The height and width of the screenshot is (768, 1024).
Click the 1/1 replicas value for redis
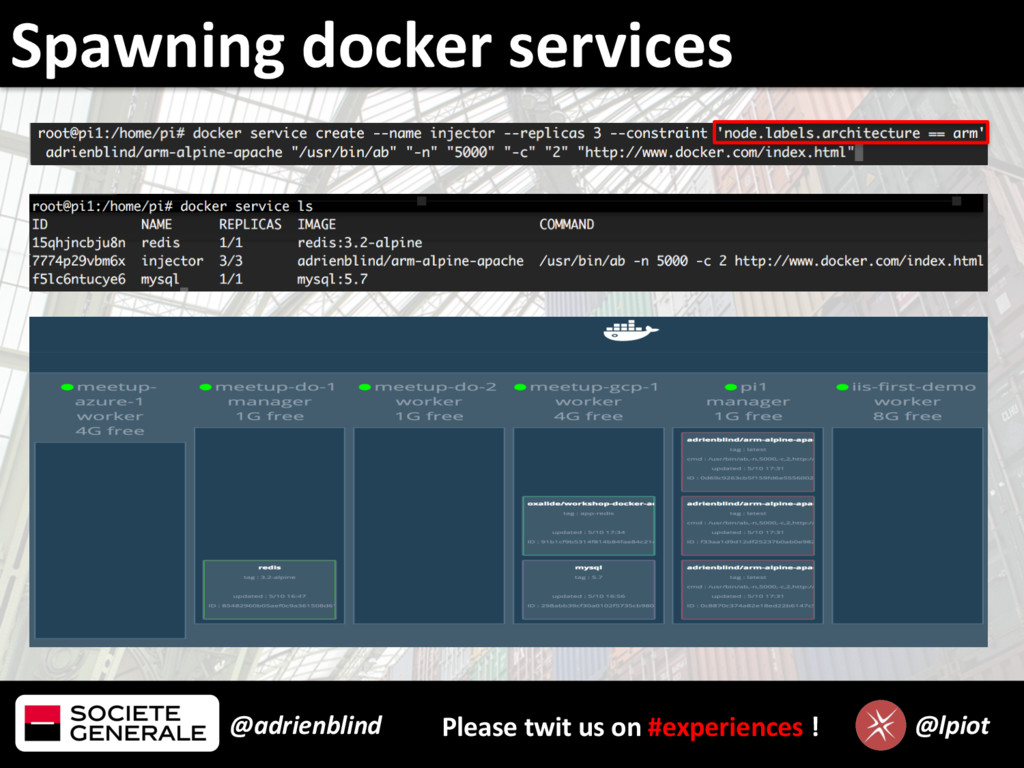tap(231, 243)
